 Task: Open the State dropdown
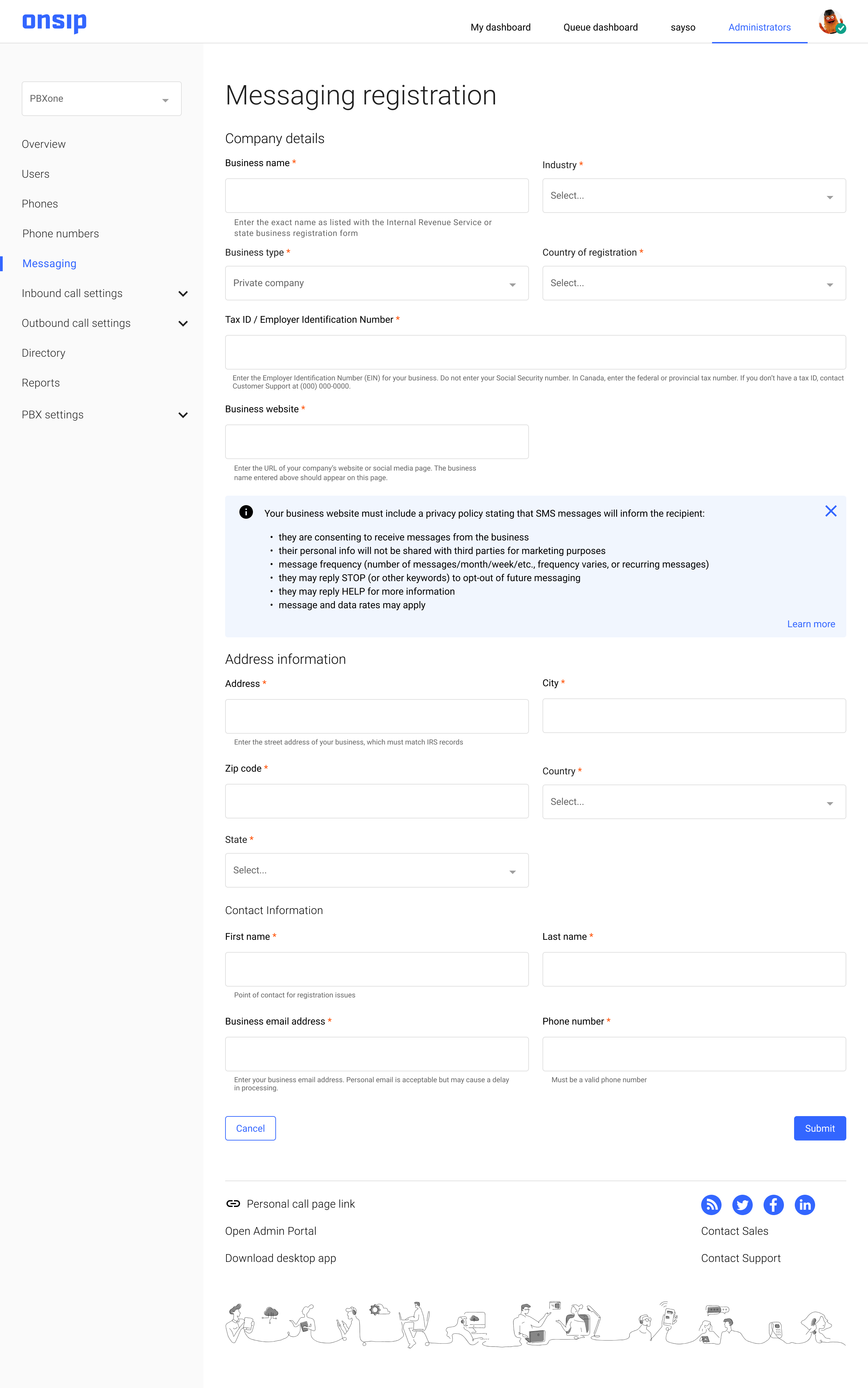coord(377,870)
